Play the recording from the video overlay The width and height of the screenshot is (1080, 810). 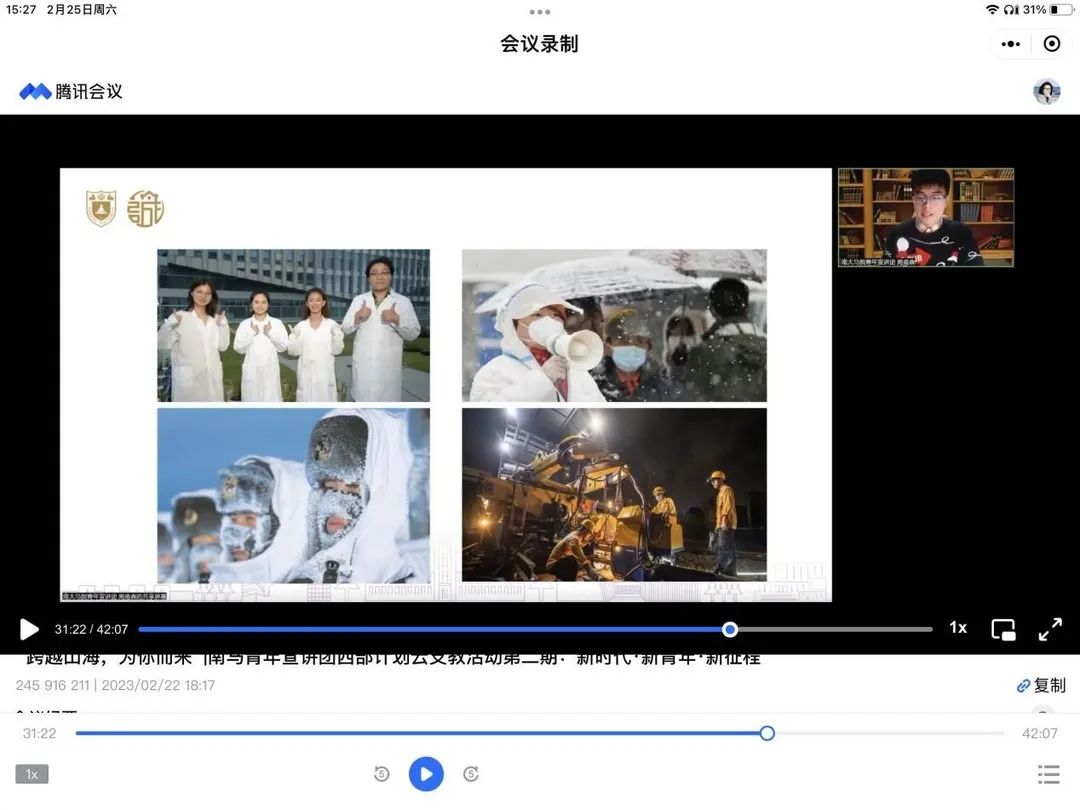click(x=29, y=629)
